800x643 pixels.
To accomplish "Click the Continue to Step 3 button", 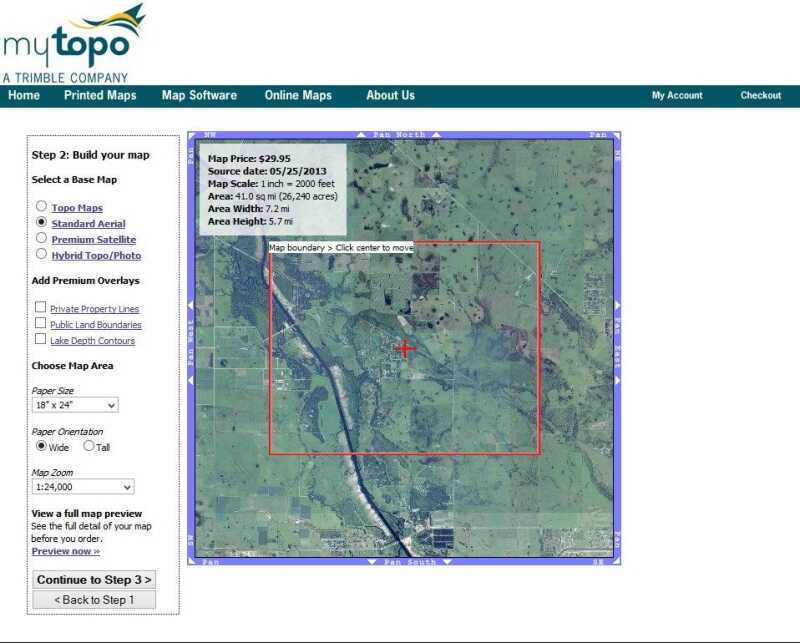I will point(93,579).
